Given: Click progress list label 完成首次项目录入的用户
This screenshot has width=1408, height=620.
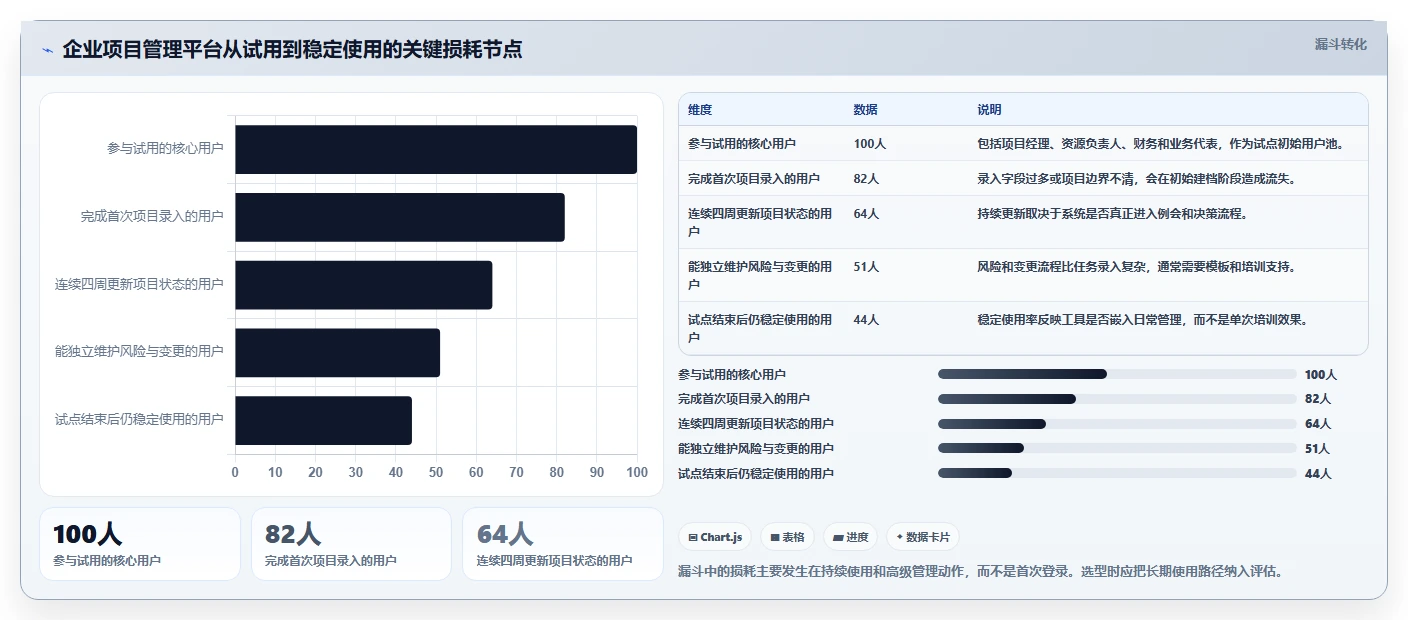Looking at the screenshot, I should (744, 399).
